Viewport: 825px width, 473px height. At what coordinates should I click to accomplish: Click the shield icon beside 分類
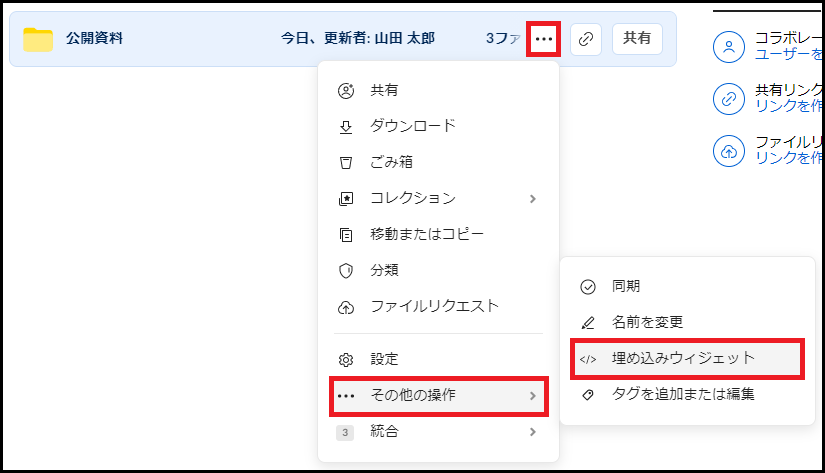click(346, 271)
